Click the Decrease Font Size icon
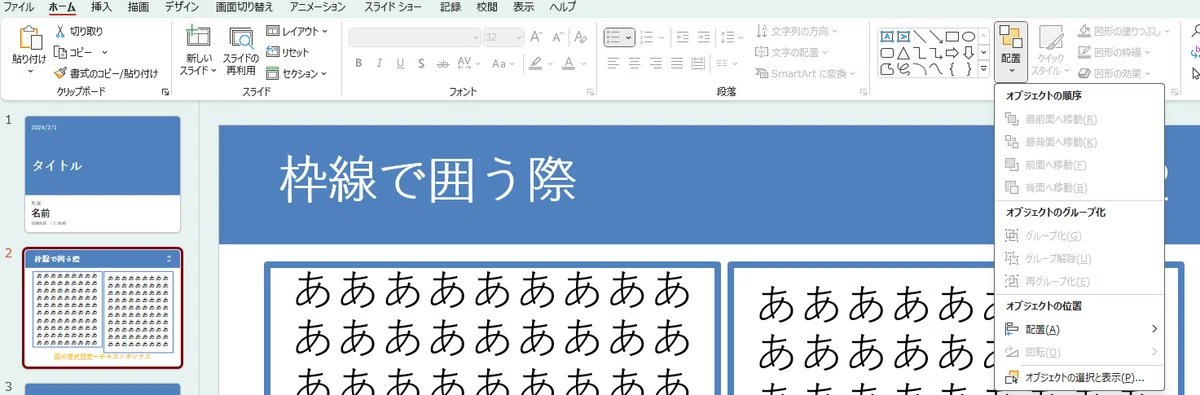 tap(557, 37)
